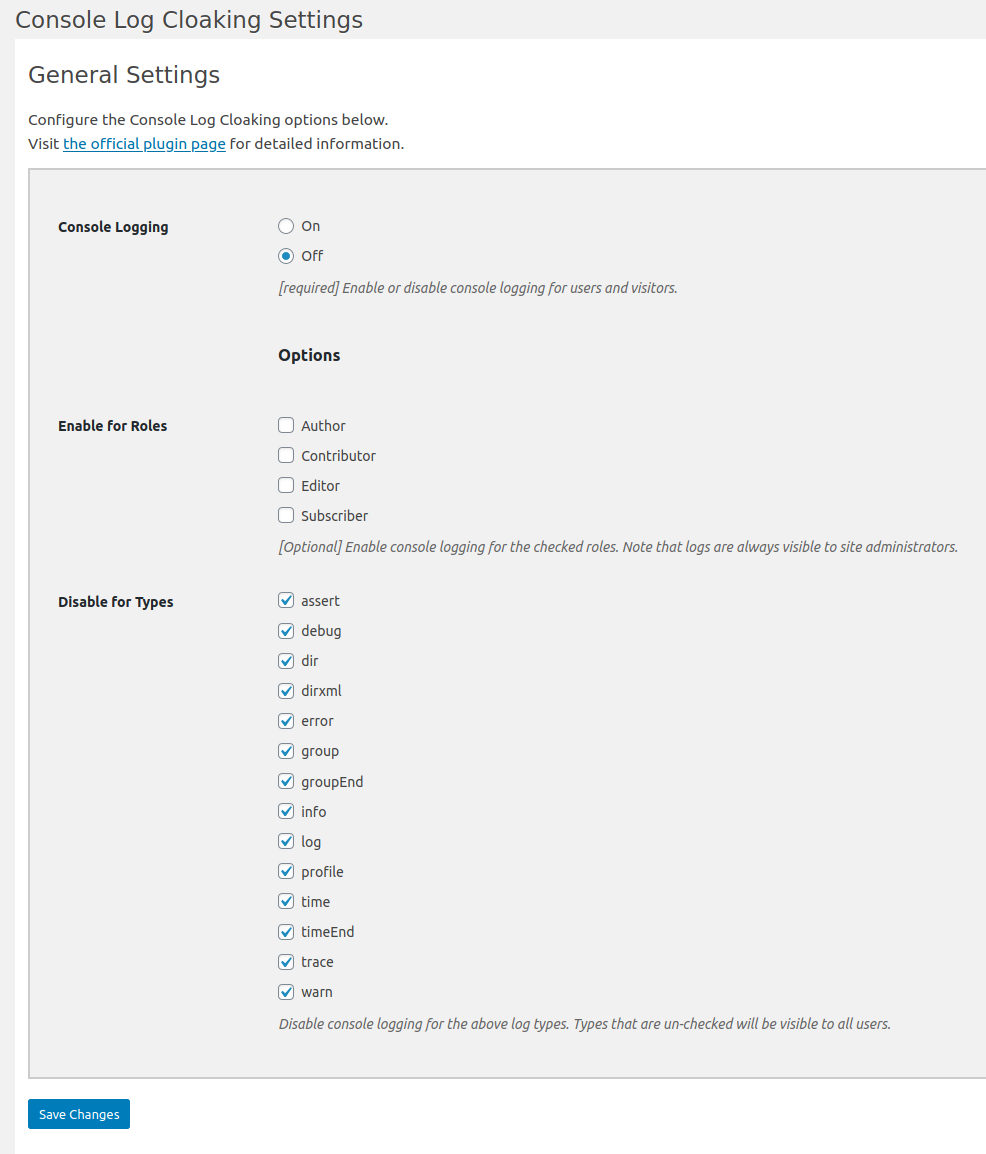986x1154 pixels.
Task: Open the official plugin page link
Action: (144, 144)
